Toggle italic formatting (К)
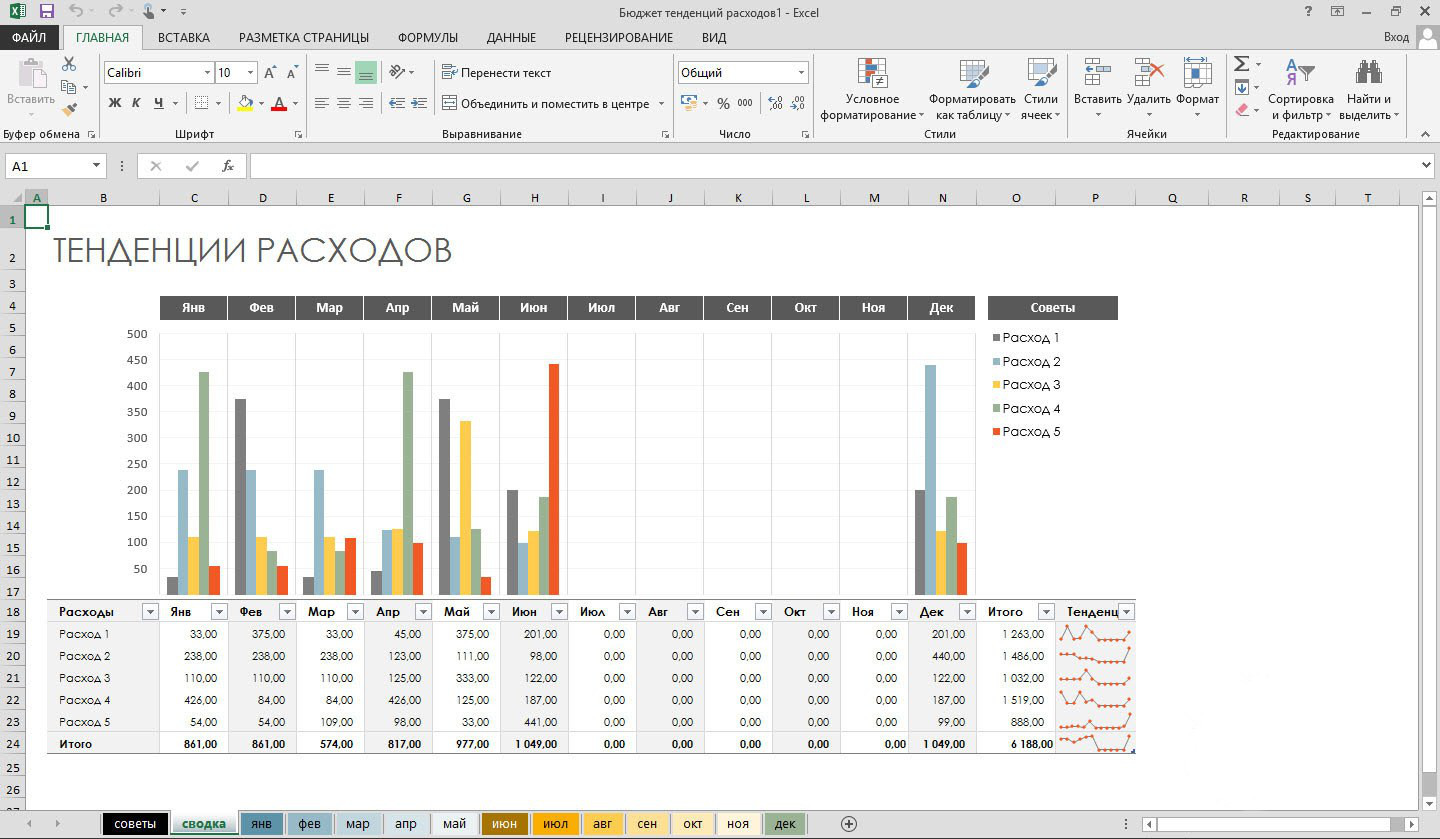Viewport: 1440px width, 839px height. click(x=137, y=103)
